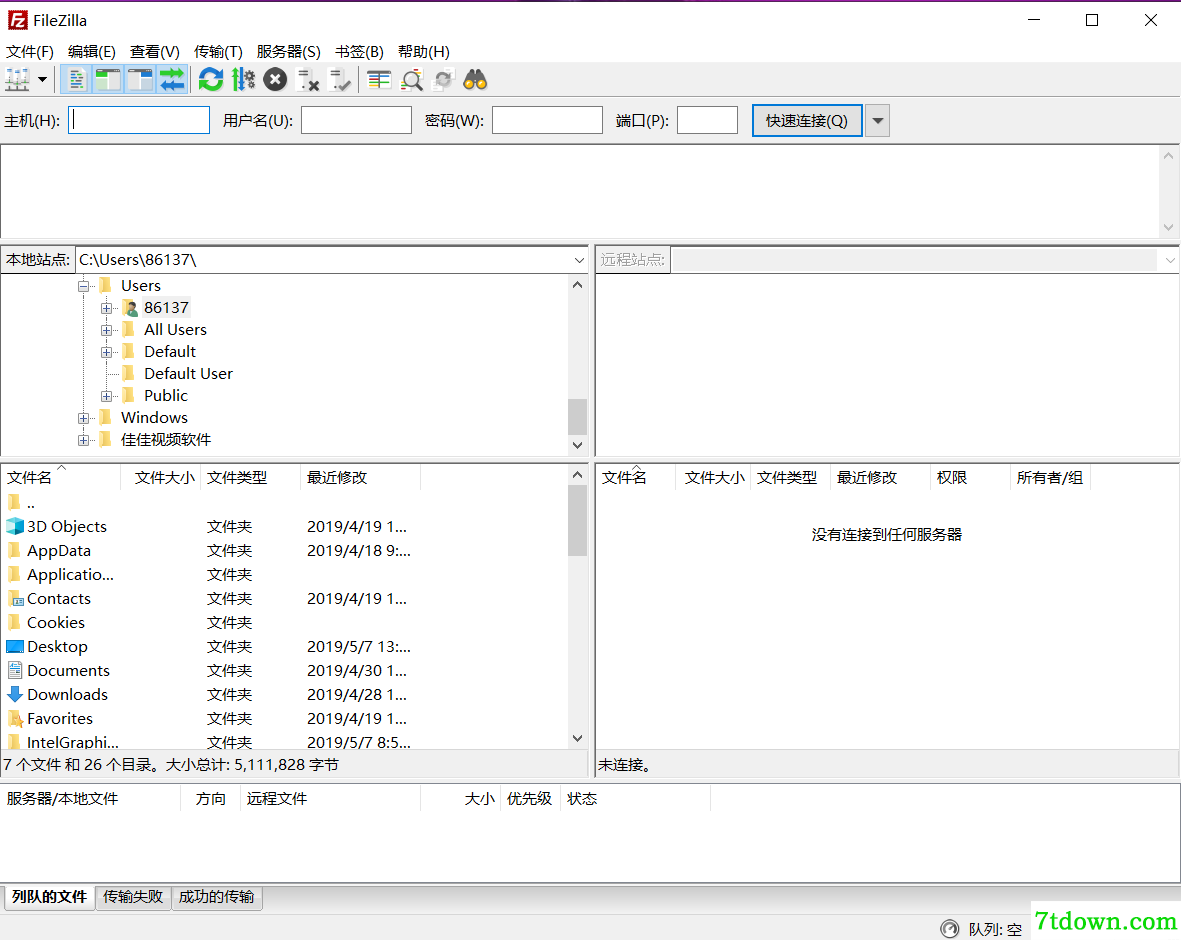Collapse the Users tree node
The height and width of the screenshot is (940, 1181).
click(84, 286)
